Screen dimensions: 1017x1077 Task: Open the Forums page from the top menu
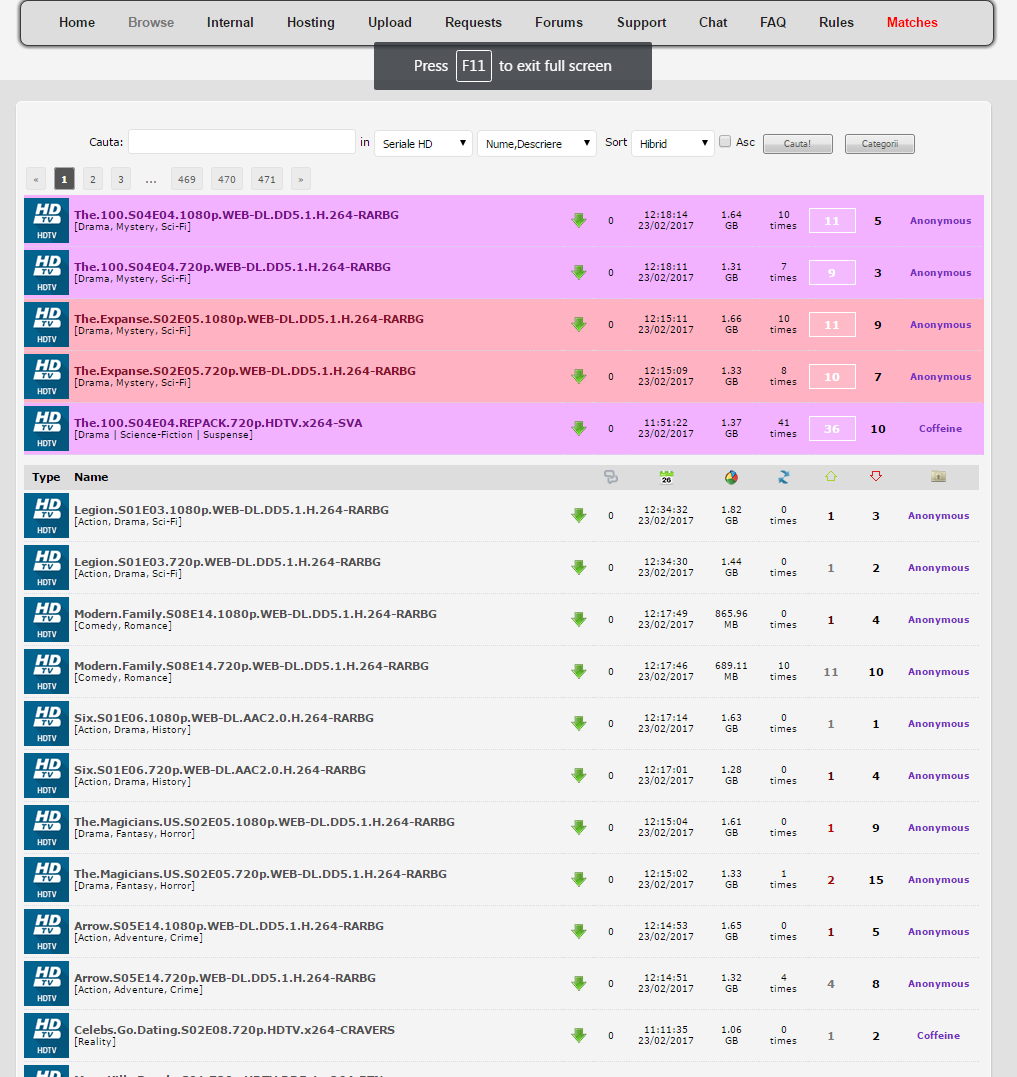[x=558, y=22]
